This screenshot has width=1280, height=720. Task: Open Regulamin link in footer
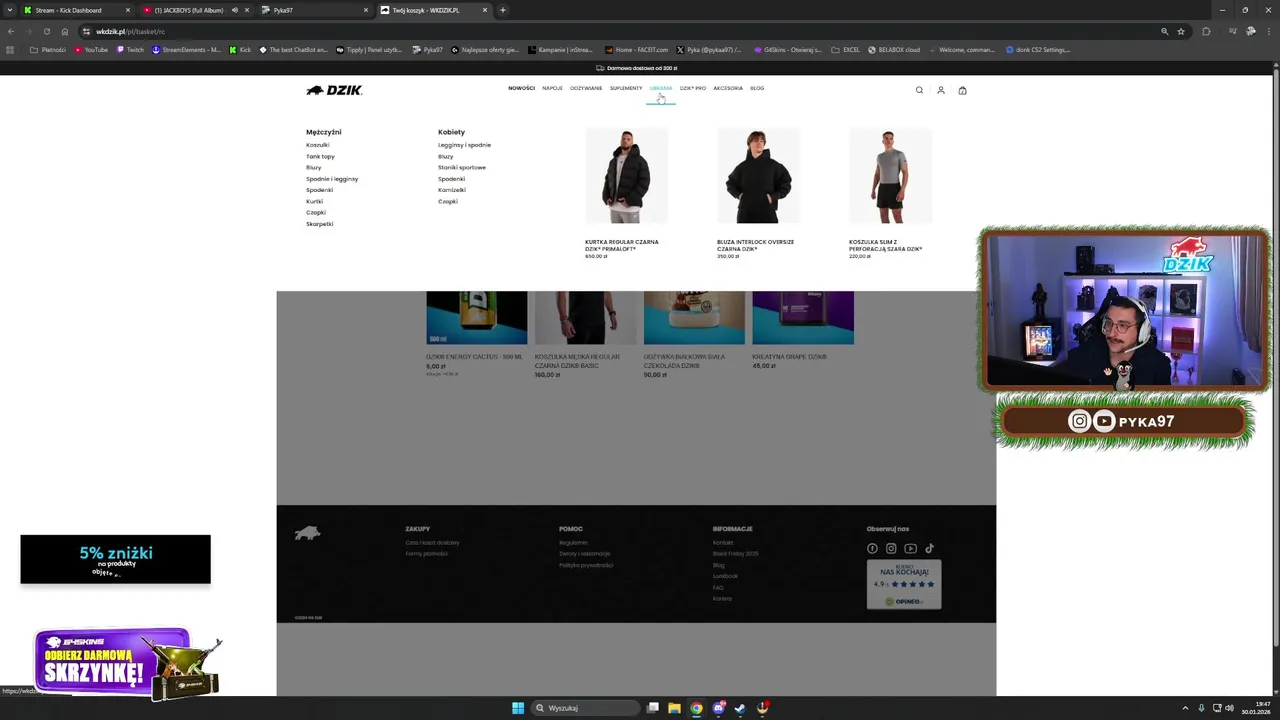point(573,542)
